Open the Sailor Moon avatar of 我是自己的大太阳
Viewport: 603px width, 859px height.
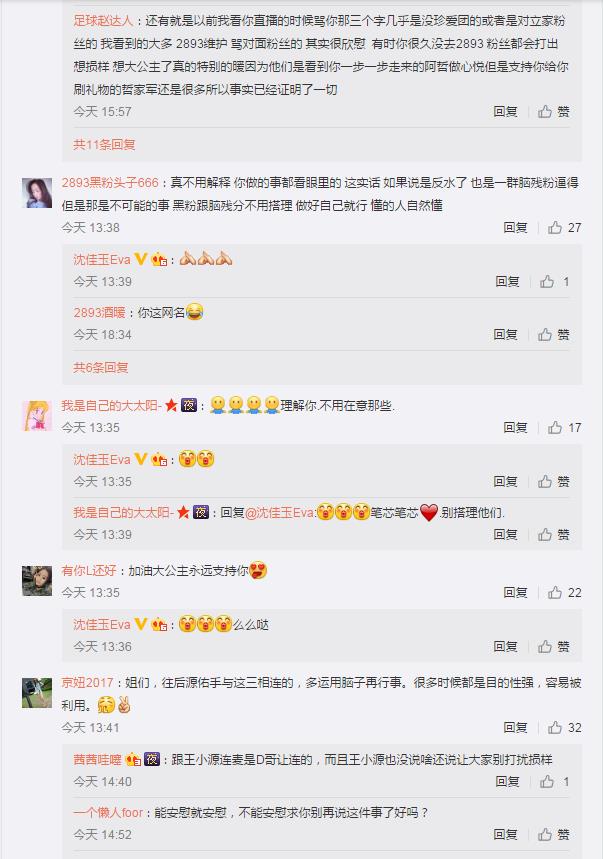coord(37,416)
